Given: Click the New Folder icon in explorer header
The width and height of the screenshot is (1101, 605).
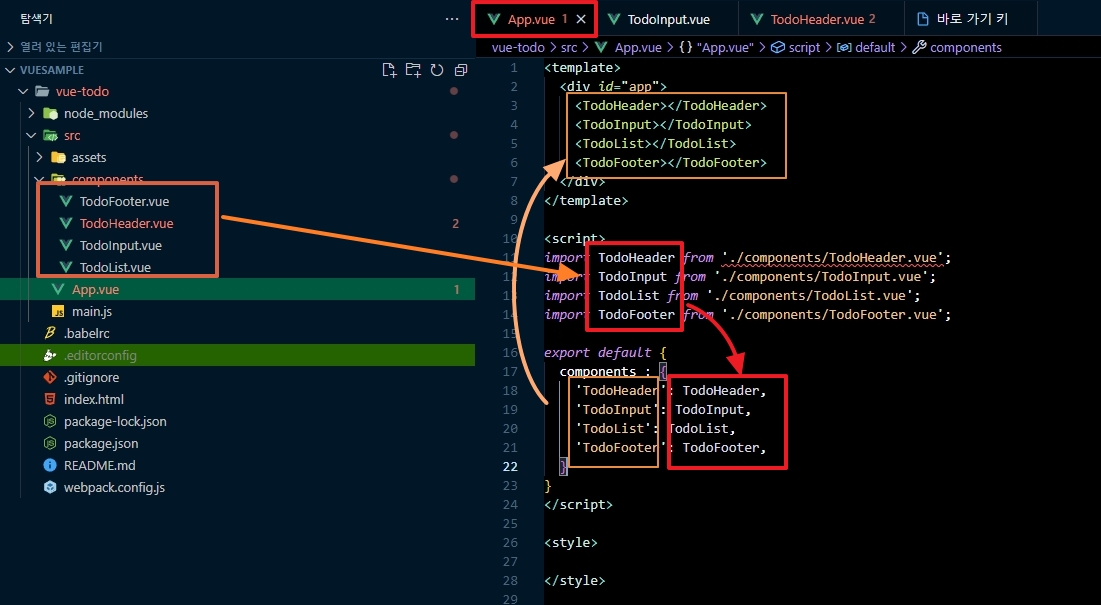Looking at the screenshot, I should click(413, 69).
